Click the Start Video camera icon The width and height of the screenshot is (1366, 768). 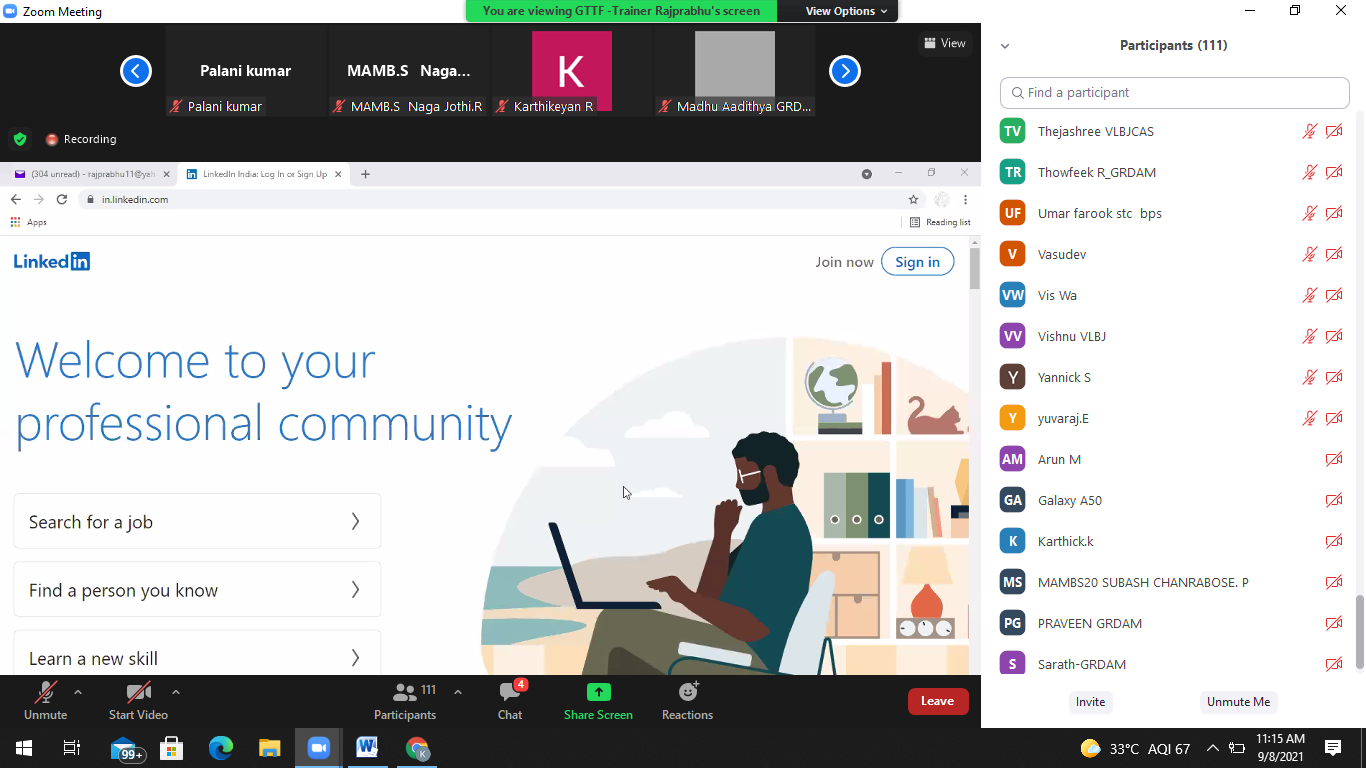click(x=138, y=692)
